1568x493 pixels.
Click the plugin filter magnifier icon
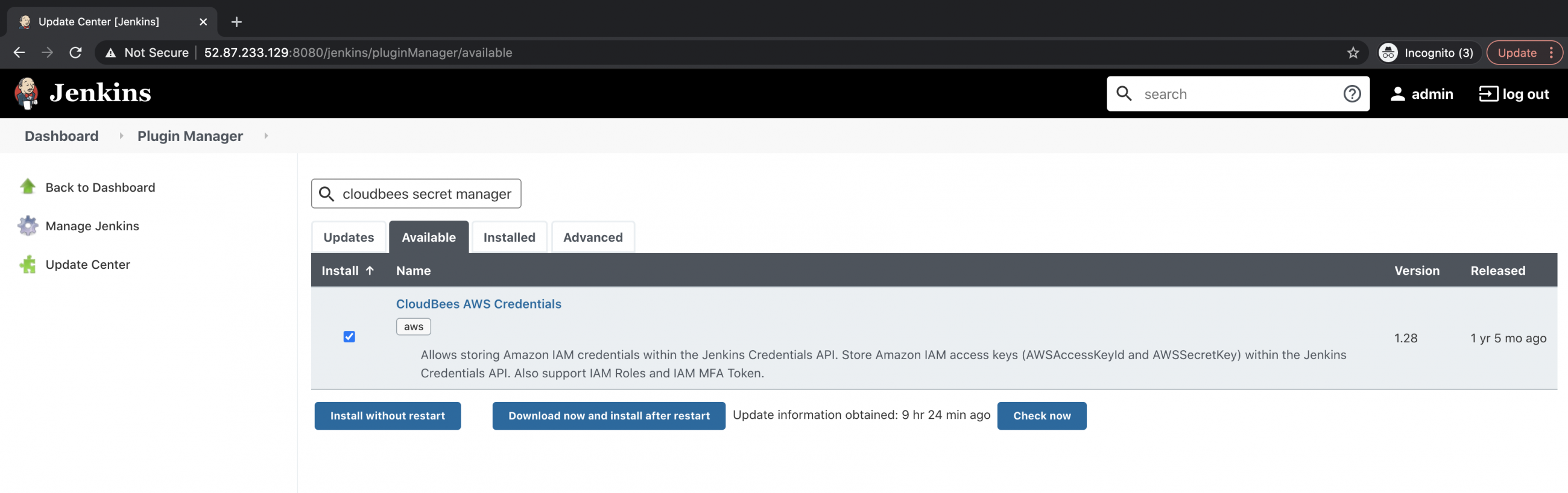coord(326,194)
